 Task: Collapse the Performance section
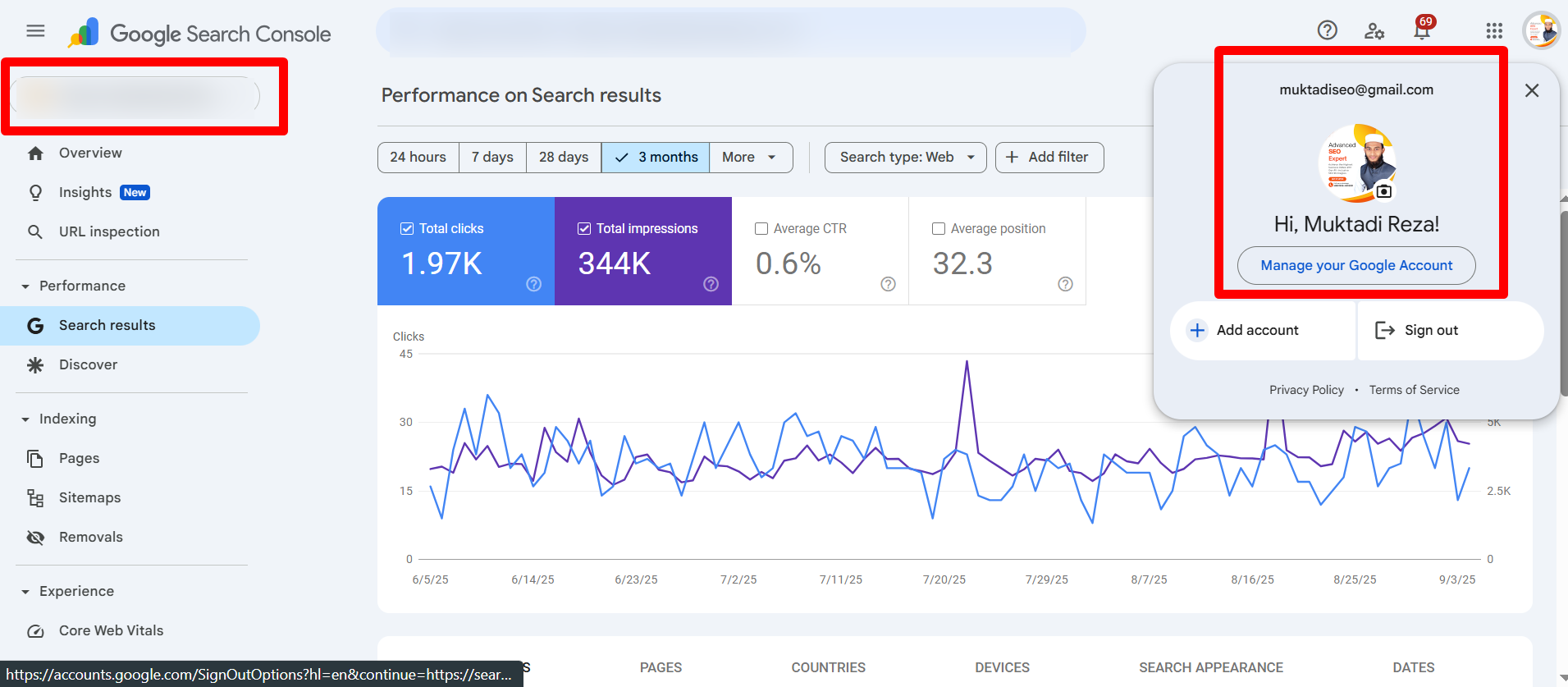[25, 286]
